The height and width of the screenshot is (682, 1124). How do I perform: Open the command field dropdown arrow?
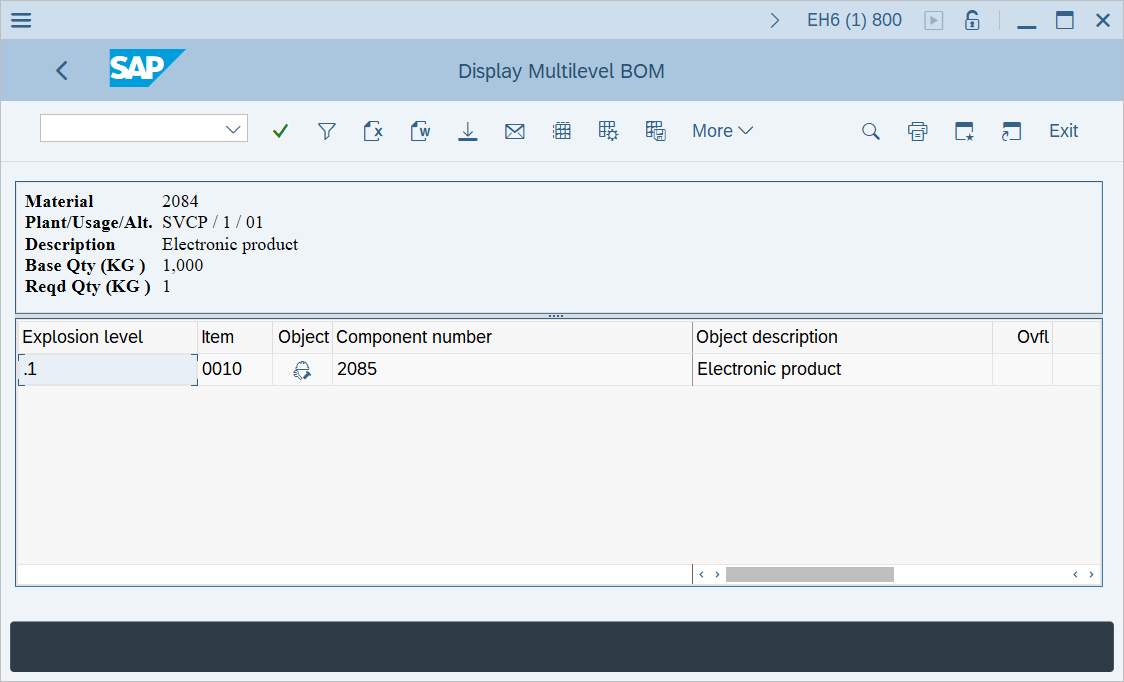click(x=233, y=128)
